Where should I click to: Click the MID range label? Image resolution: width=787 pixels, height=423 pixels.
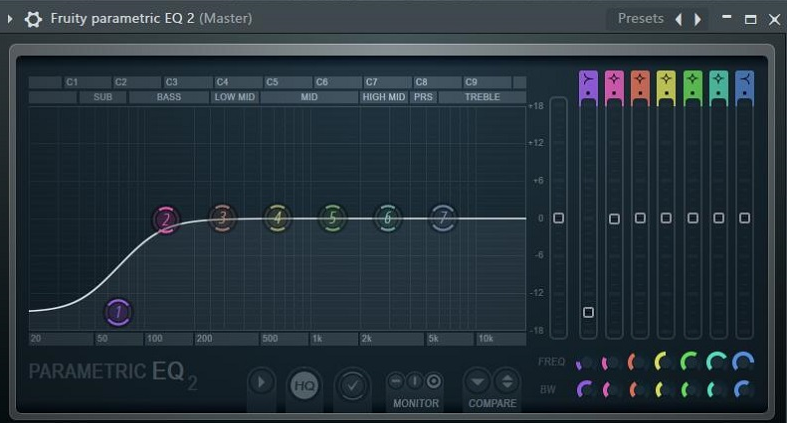pos(309,97)
